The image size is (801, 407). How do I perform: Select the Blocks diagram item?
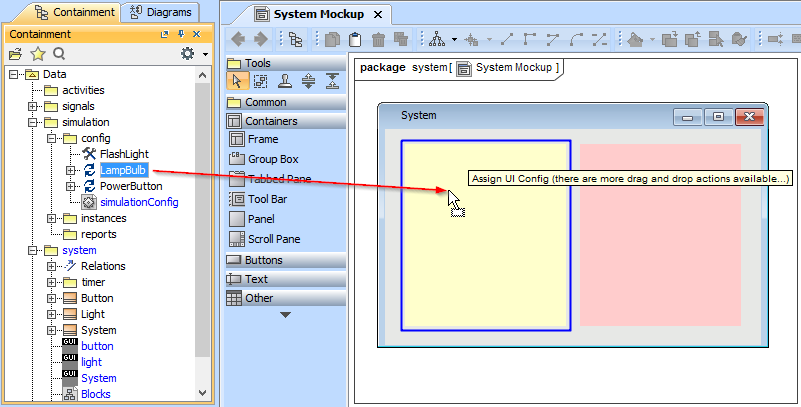coord(96,394)
